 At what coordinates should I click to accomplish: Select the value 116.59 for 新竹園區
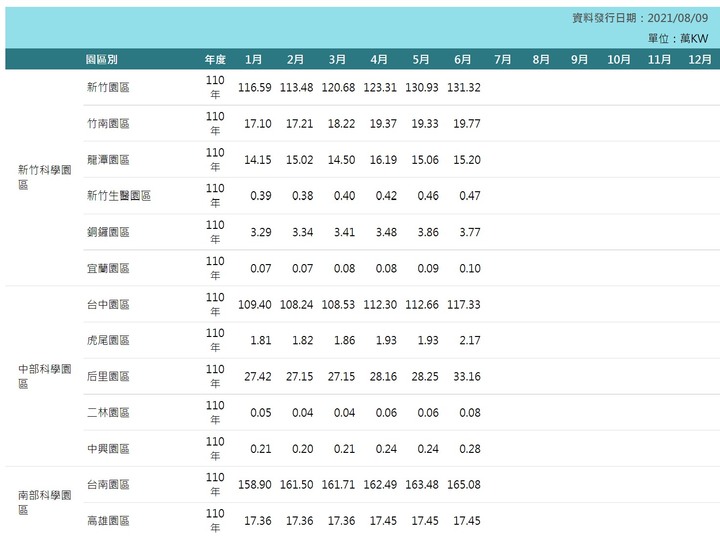pos(254,87)
